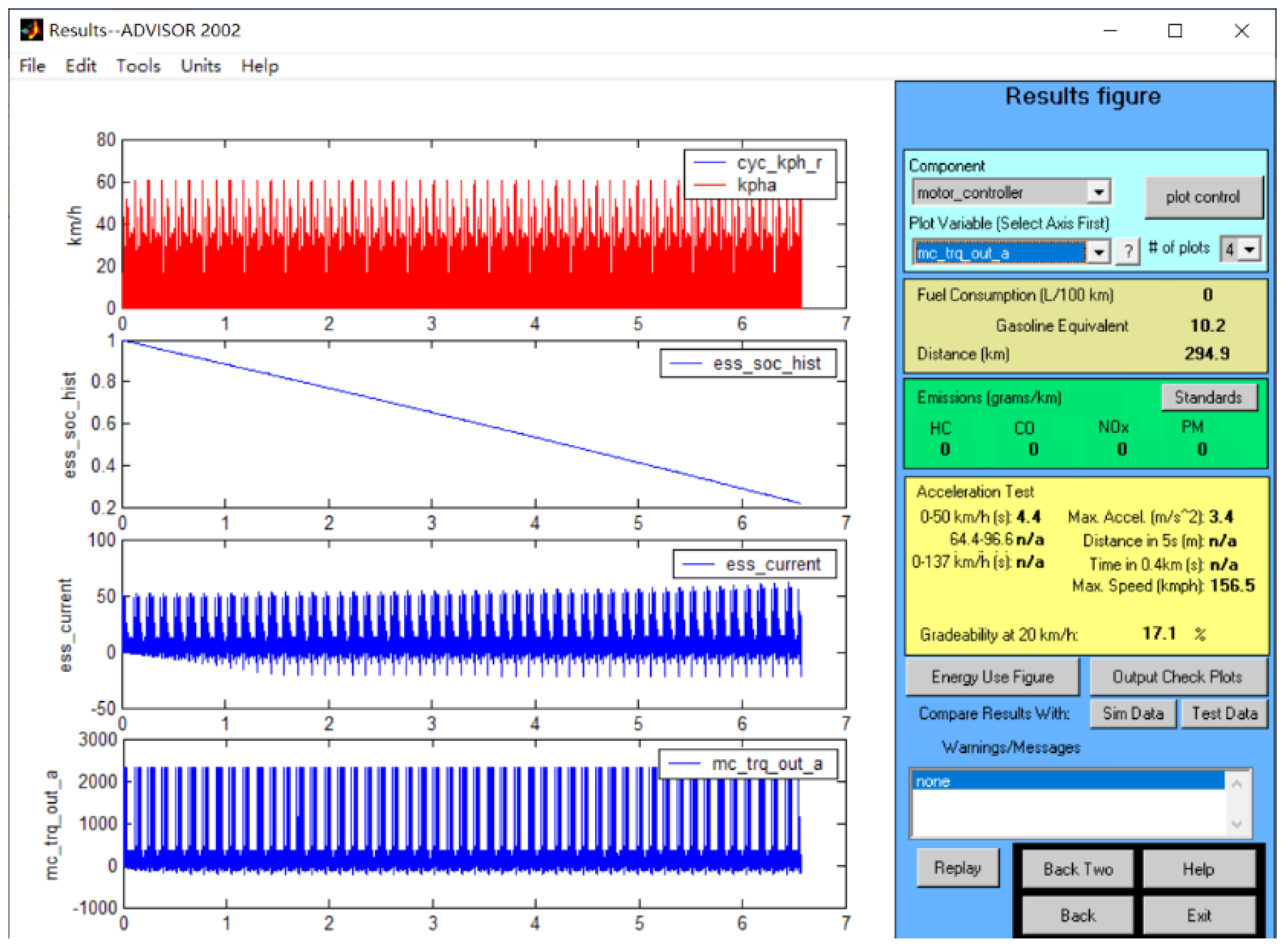Image resolution: width=1285 pixels, height=952 pixels.
Task: Open the Component dropdown arrow
Action: pos(1098,192)
